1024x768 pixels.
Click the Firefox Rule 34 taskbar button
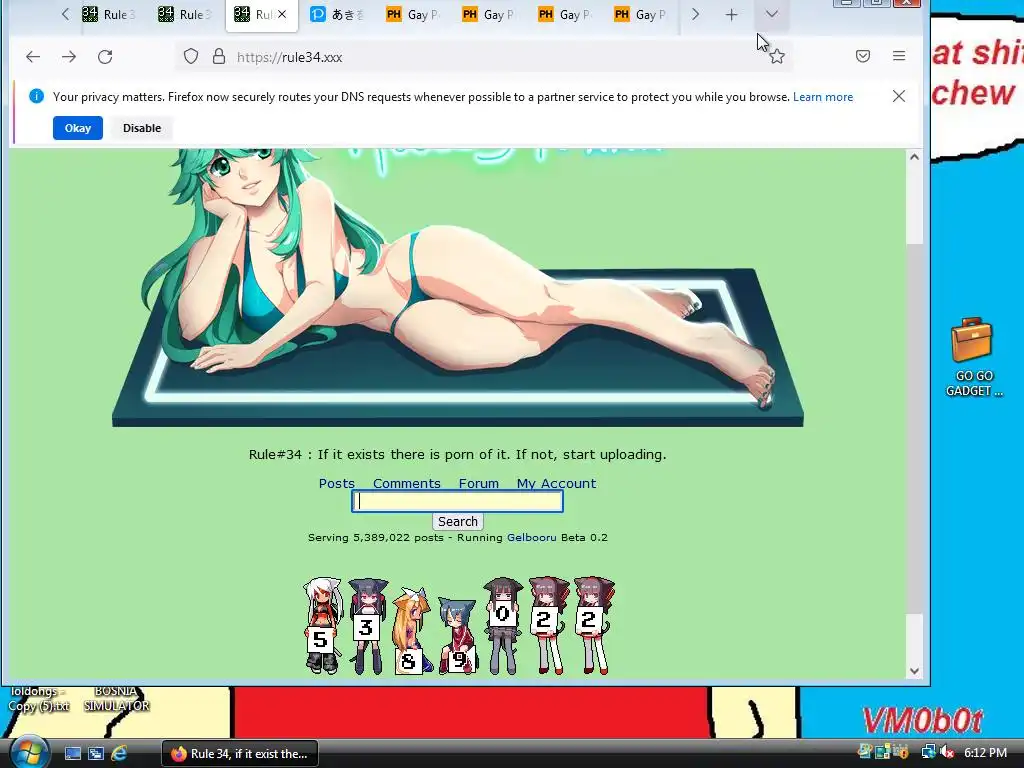240,754
